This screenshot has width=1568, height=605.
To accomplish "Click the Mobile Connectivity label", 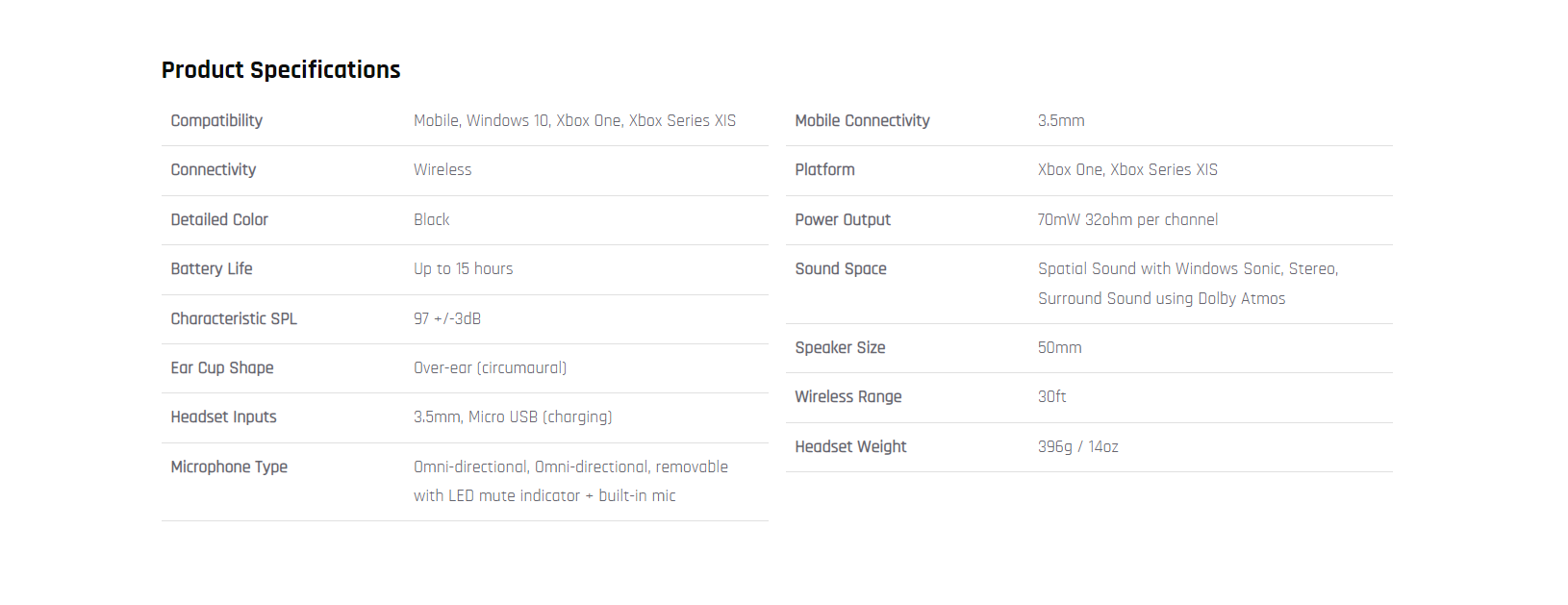I will [862, 121].
